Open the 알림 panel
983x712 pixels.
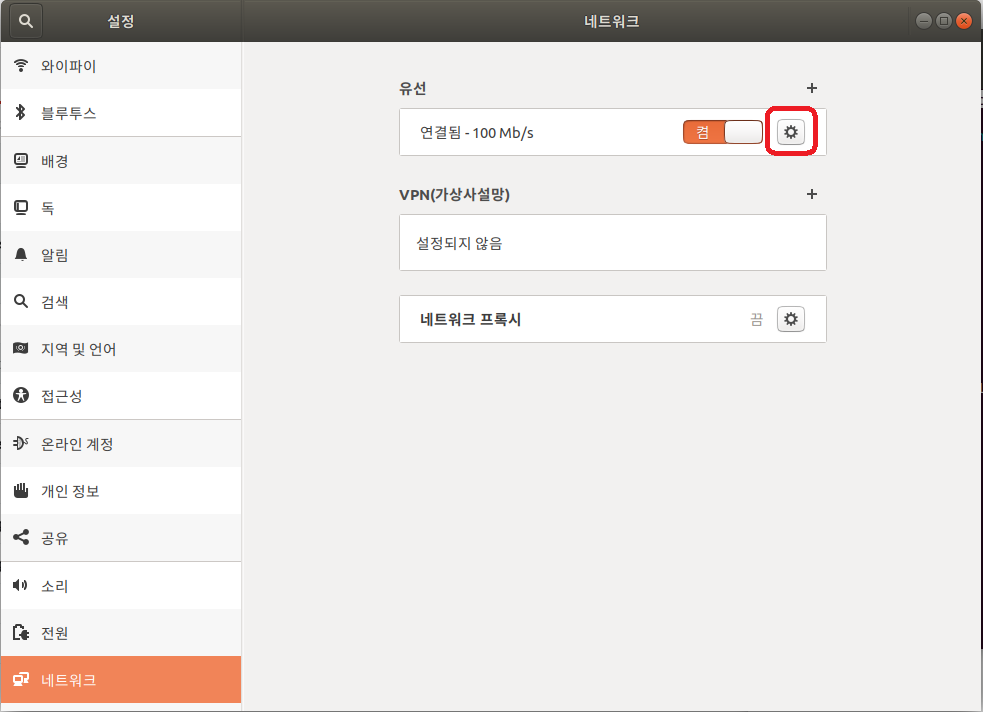coord(121,255)
